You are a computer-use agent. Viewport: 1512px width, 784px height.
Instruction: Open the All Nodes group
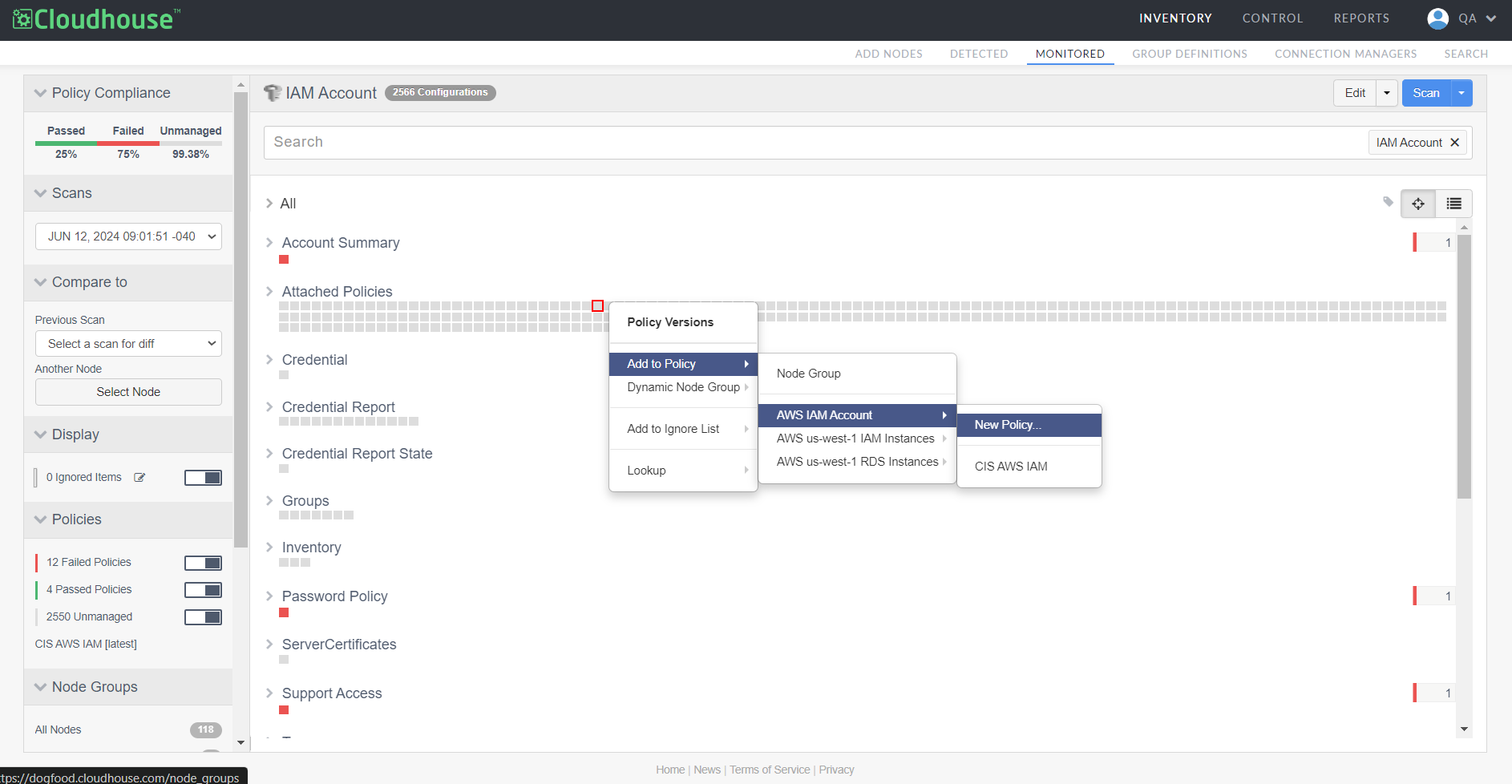58,729
